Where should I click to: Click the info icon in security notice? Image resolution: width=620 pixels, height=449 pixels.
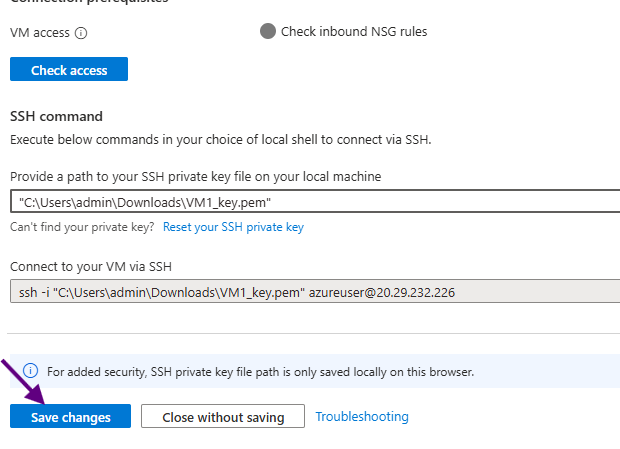30,371
